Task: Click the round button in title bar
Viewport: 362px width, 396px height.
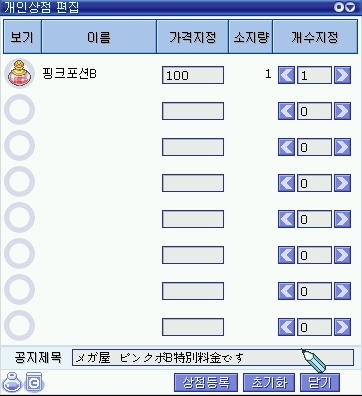Action: click(339, 7)
